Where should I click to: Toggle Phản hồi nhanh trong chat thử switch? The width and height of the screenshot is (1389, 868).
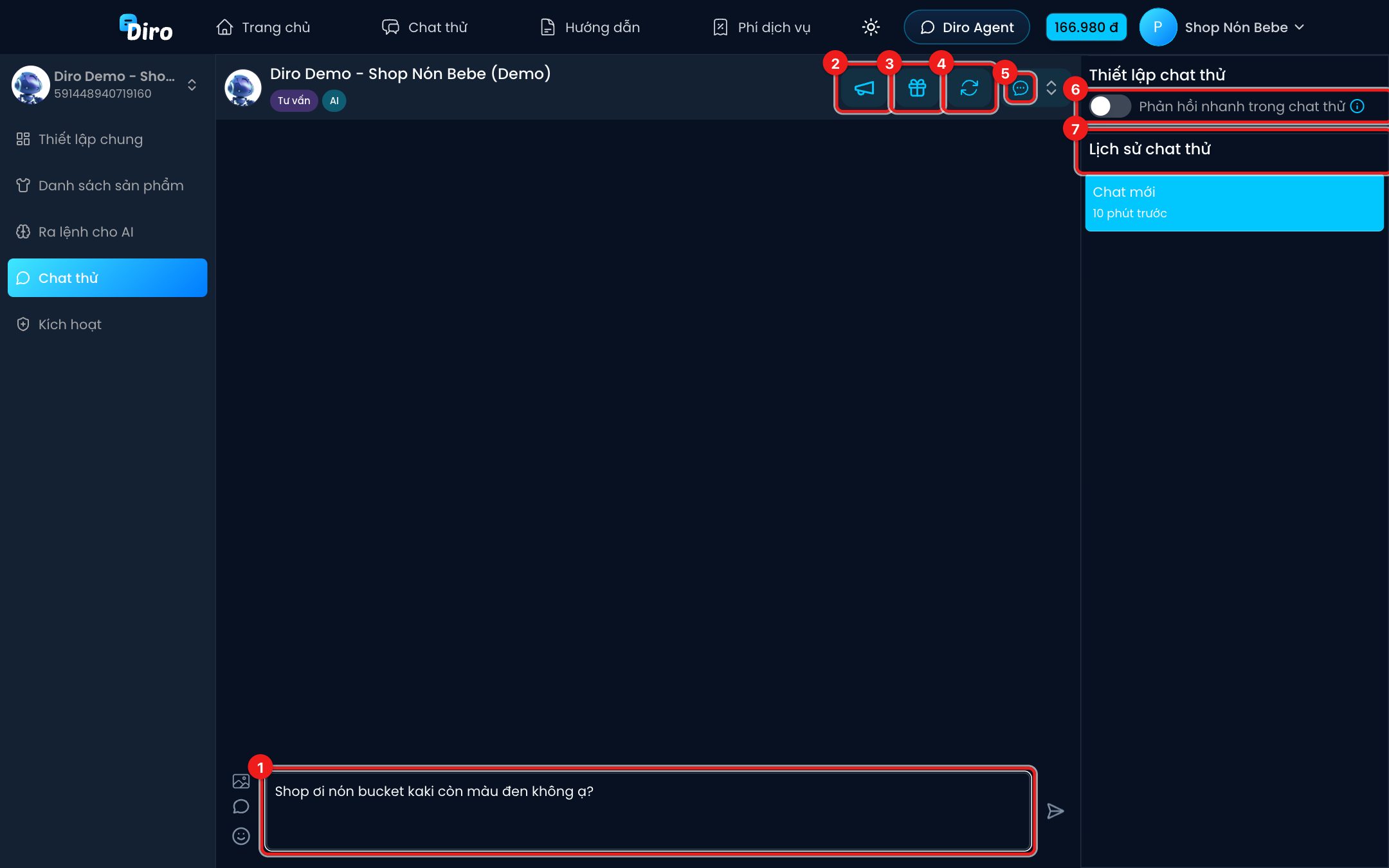tap(1110, 106)
